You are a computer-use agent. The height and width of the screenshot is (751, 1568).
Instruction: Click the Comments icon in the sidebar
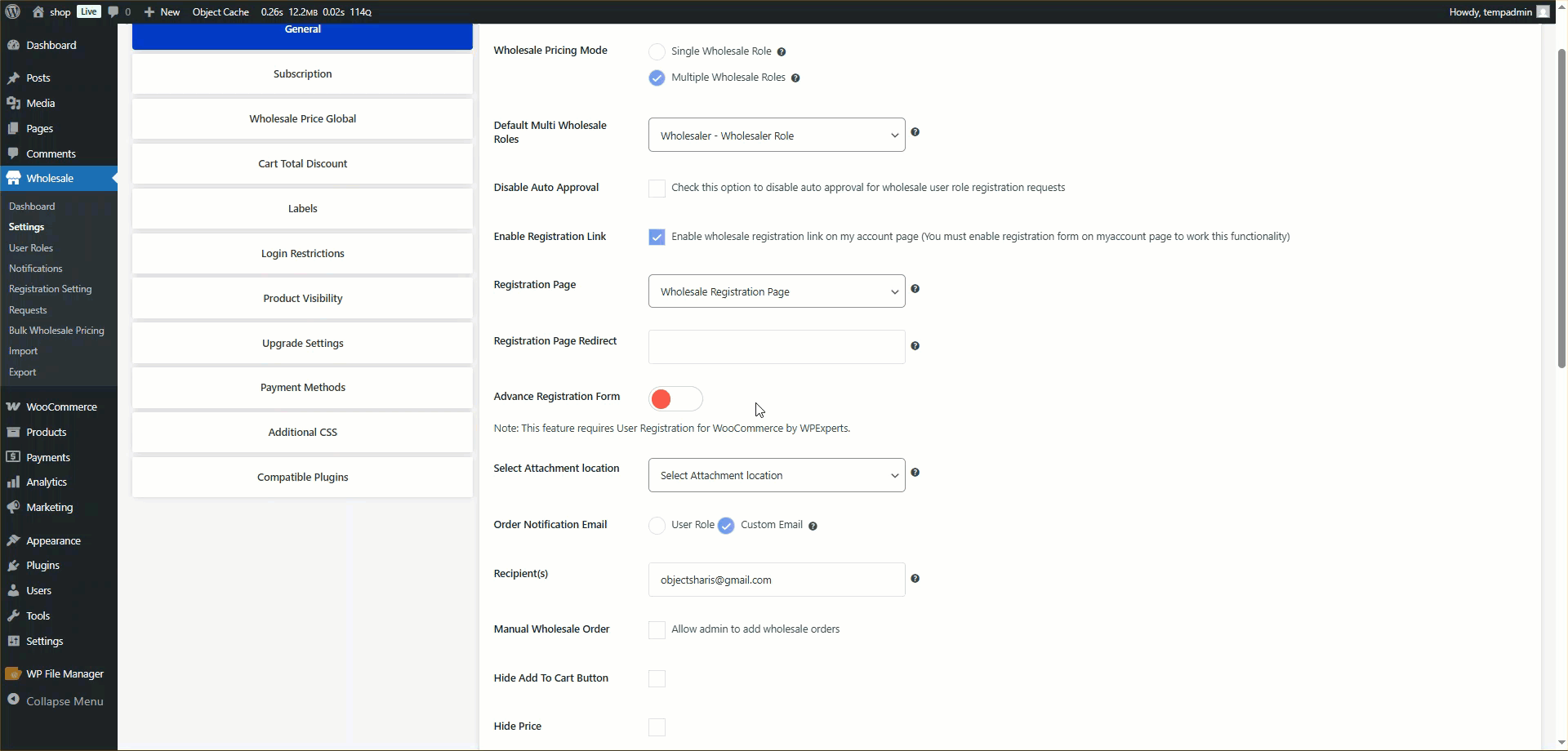[x=13, y=153]
